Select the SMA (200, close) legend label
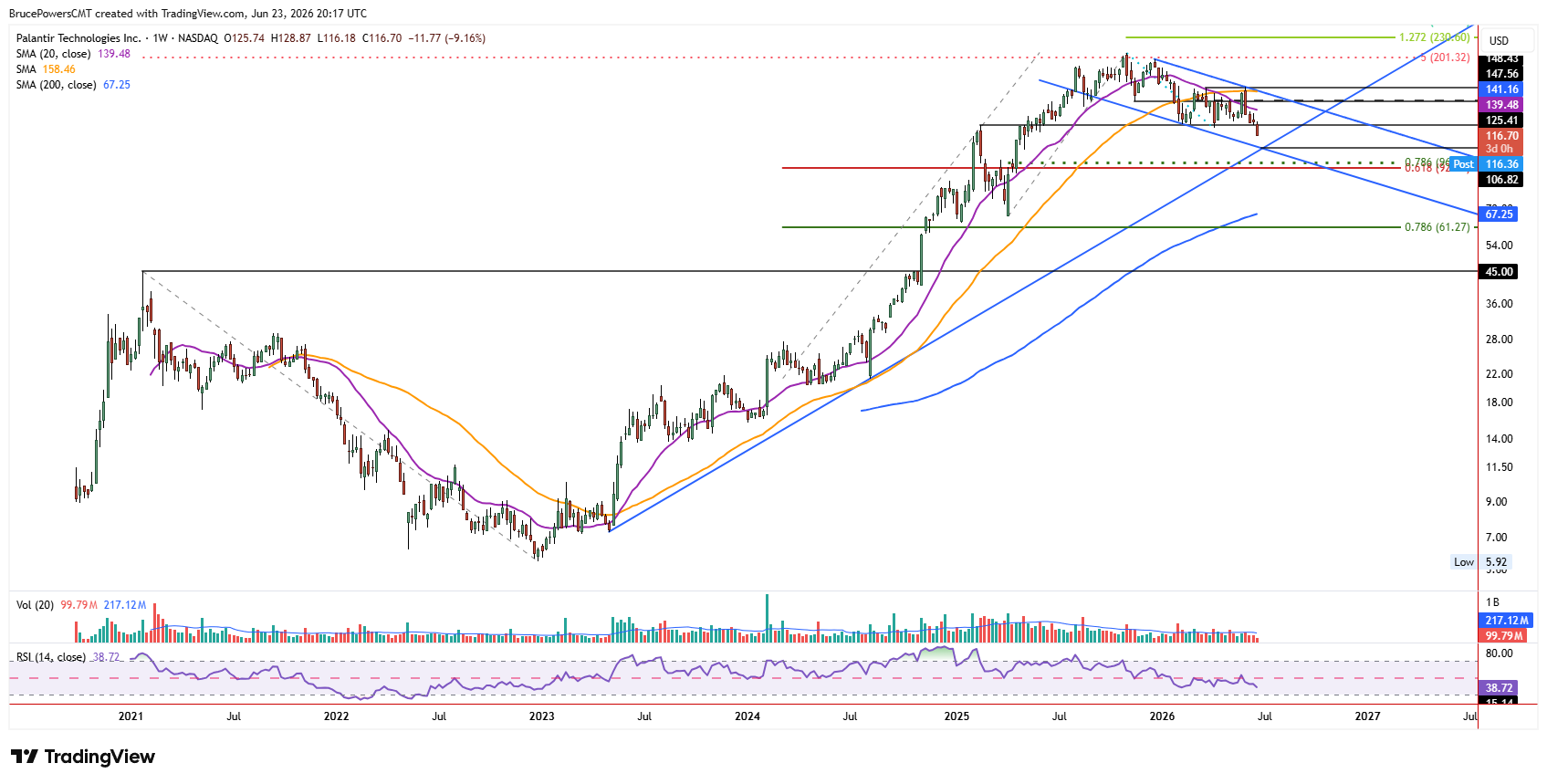The height and width of the screenshot is (784, 1547). (x=57, y=85)
